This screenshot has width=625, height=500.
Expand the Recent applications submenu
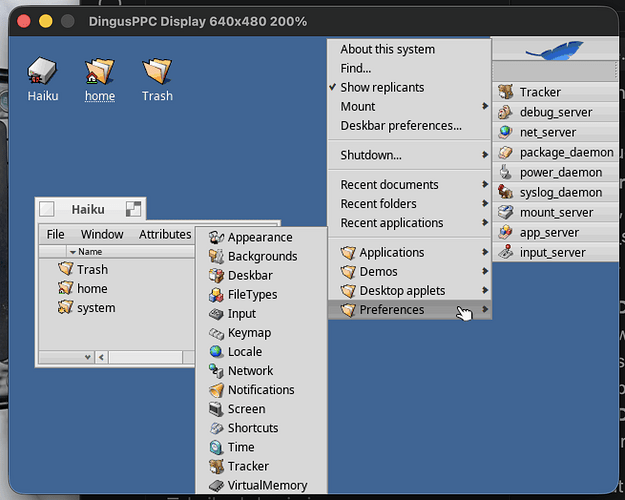pyautogui.click(x=409, y=222)
